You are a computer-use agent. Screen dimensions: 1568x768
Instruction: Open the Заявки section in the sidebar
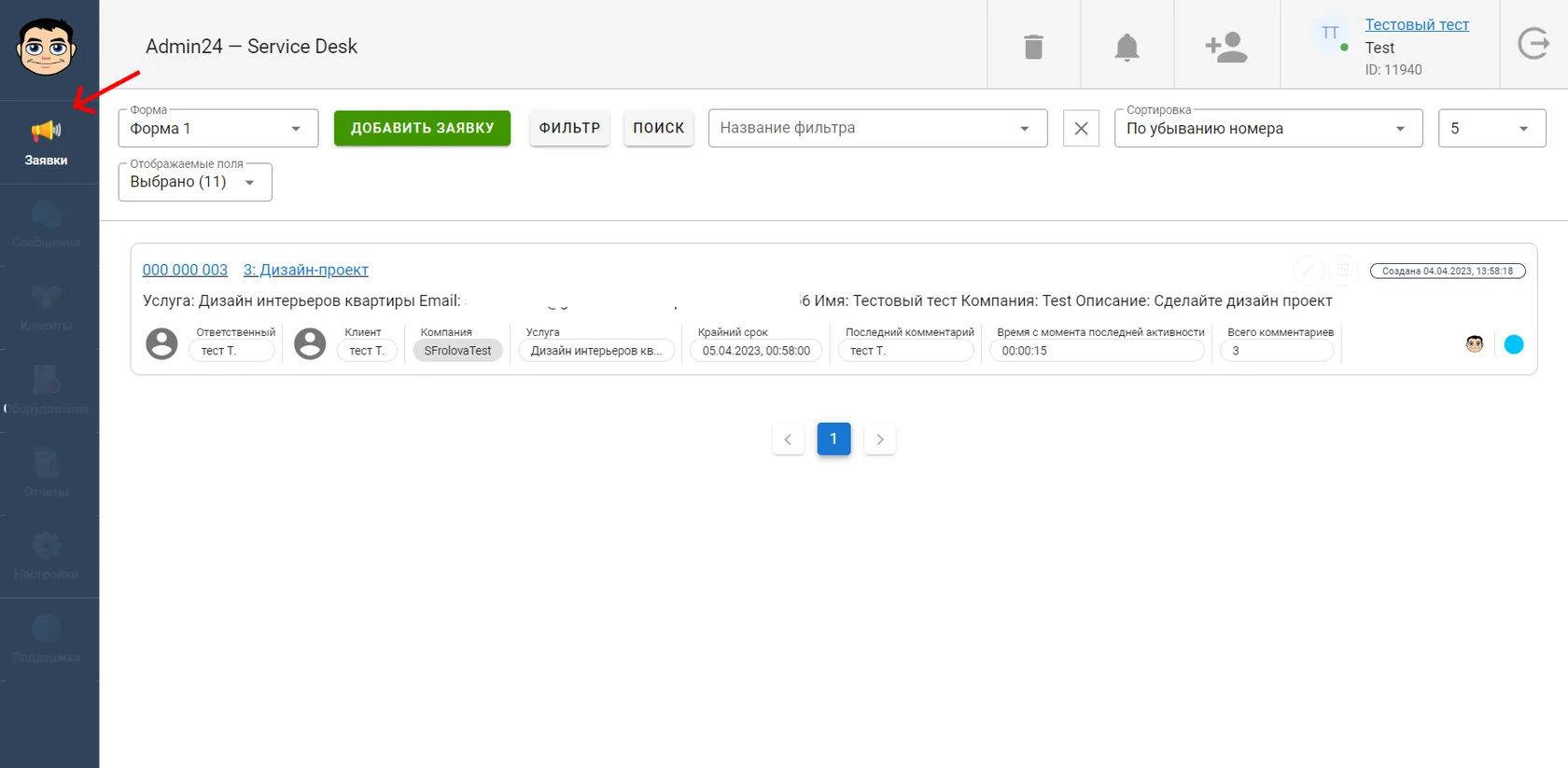pos(47,142)
